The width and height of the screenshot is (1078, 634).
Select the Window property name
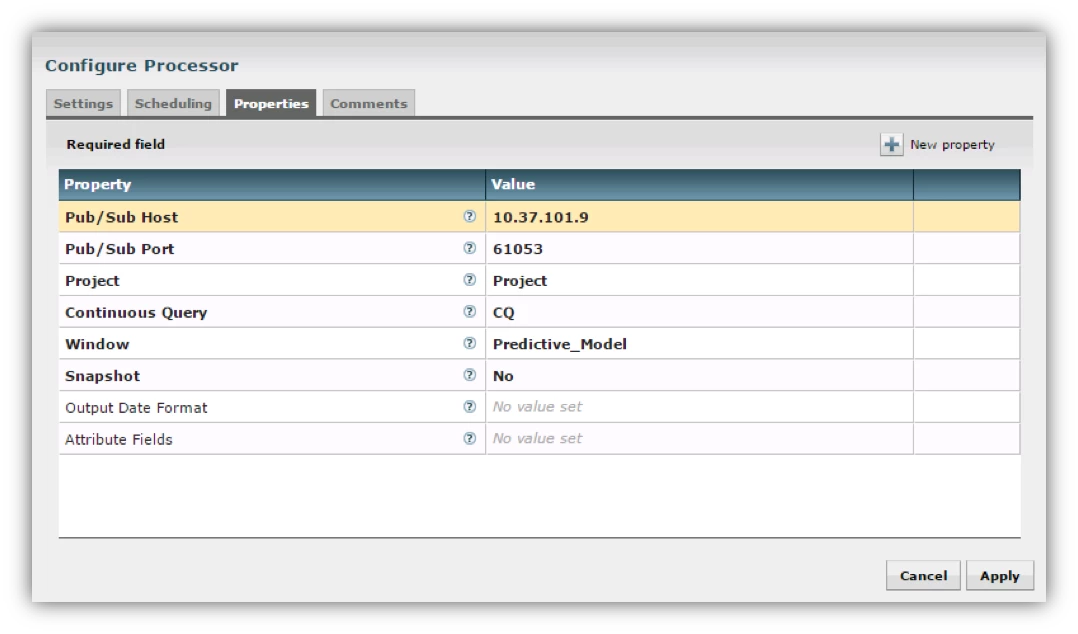(x=97, y=344)
